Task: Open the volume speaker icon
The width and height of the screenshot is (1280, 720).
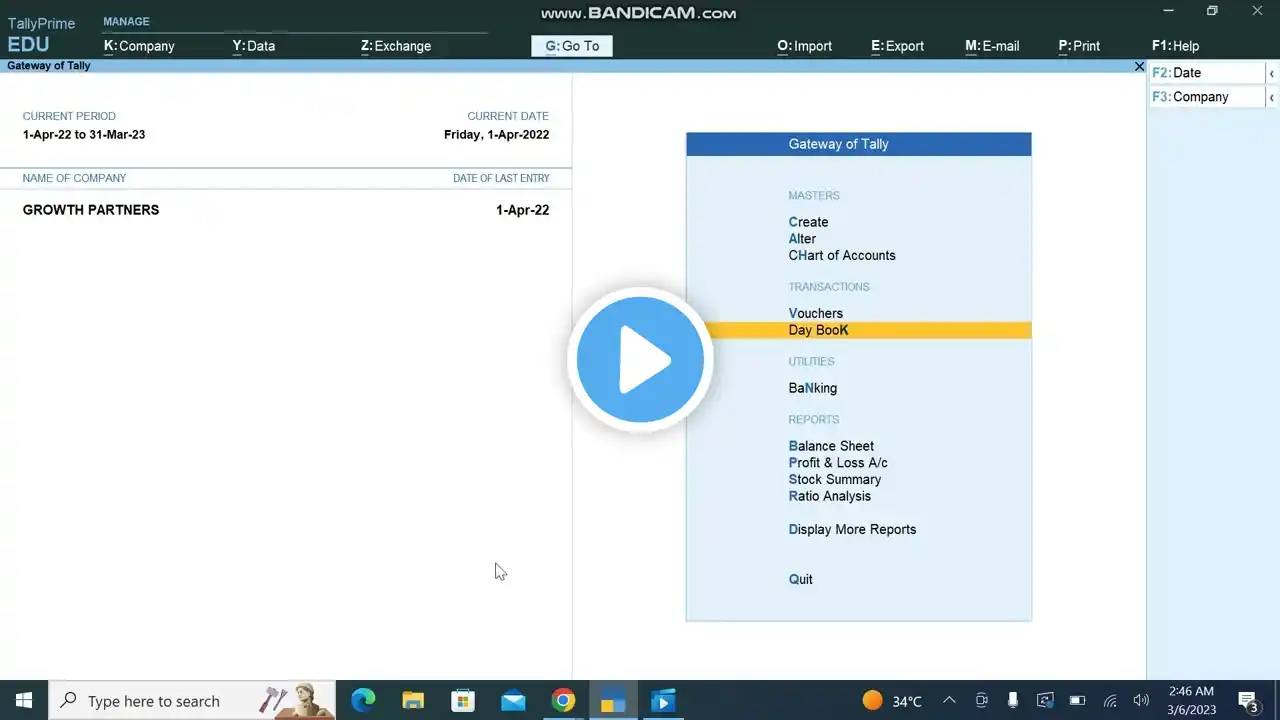Action: pos(1141,701)
